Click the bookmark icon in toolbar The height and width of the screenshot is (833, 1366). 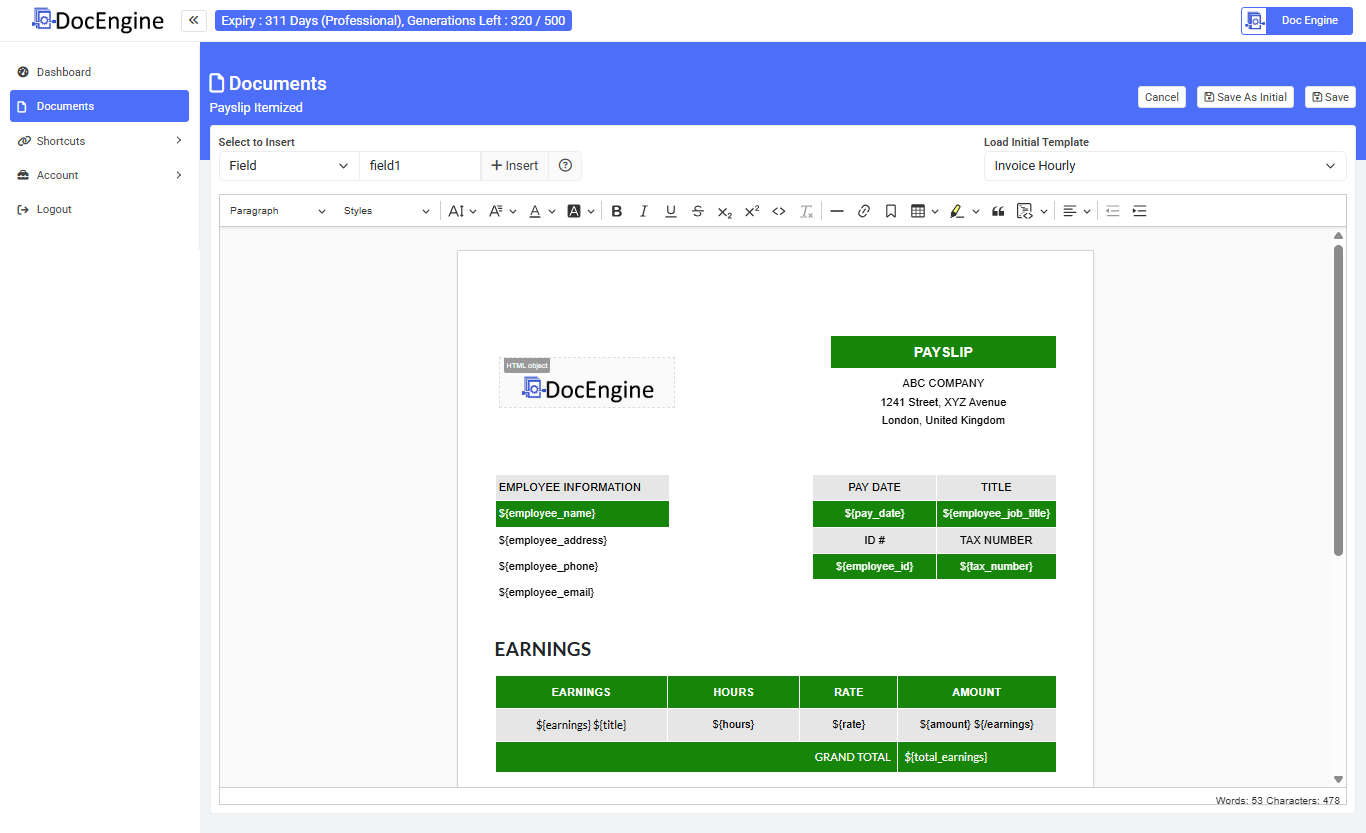click(891, 211)
